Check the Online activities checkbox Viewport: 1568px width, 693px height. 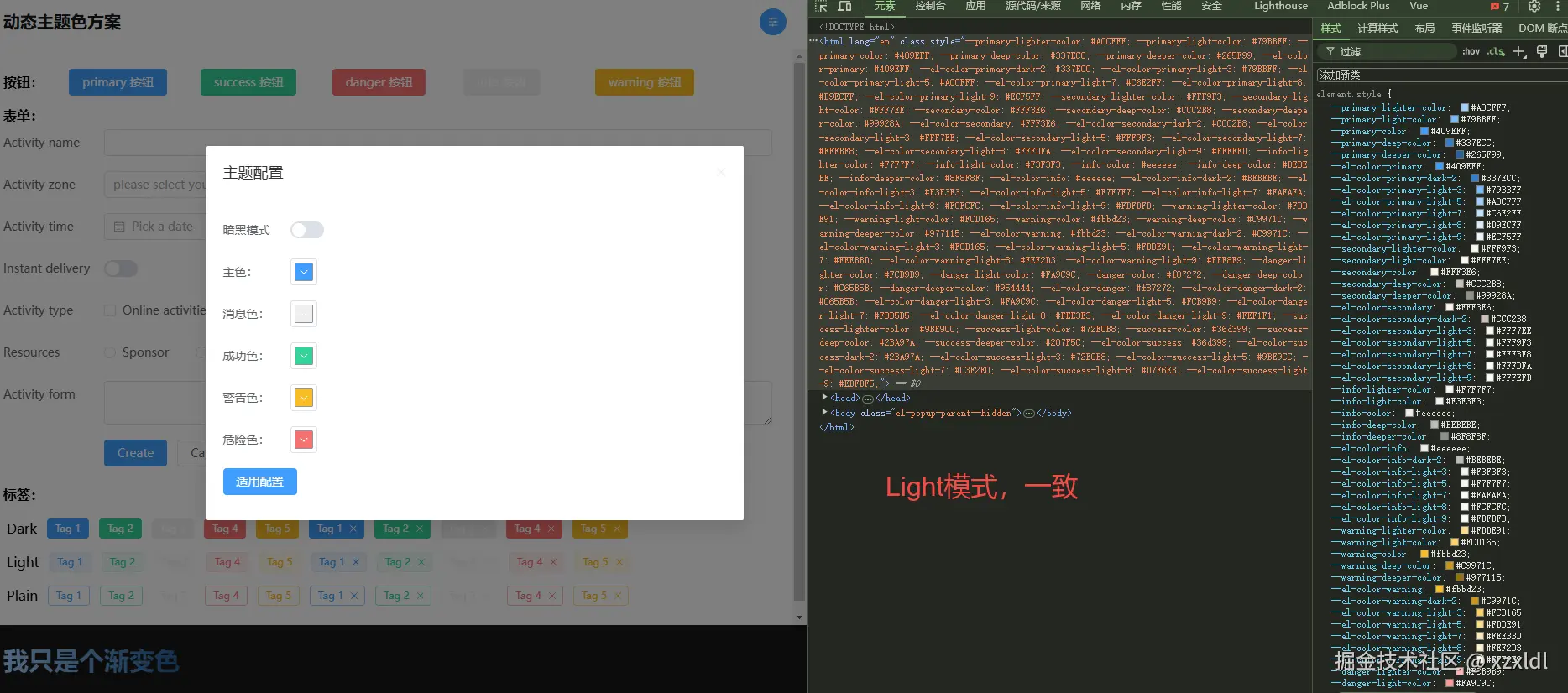click(x=110, y=310)
